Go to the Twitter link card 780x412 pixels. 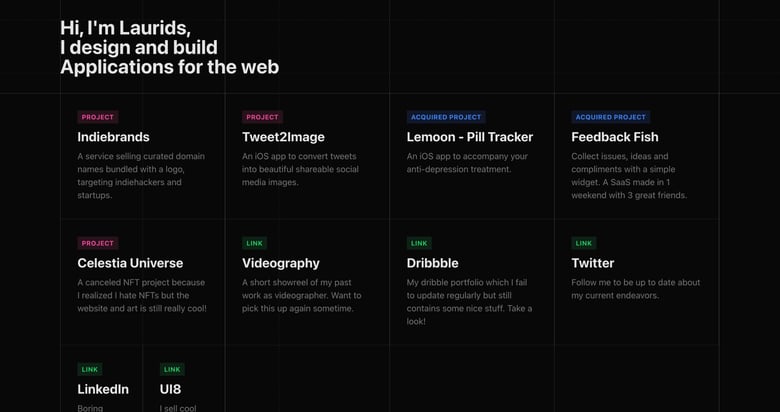pos(592,263)
